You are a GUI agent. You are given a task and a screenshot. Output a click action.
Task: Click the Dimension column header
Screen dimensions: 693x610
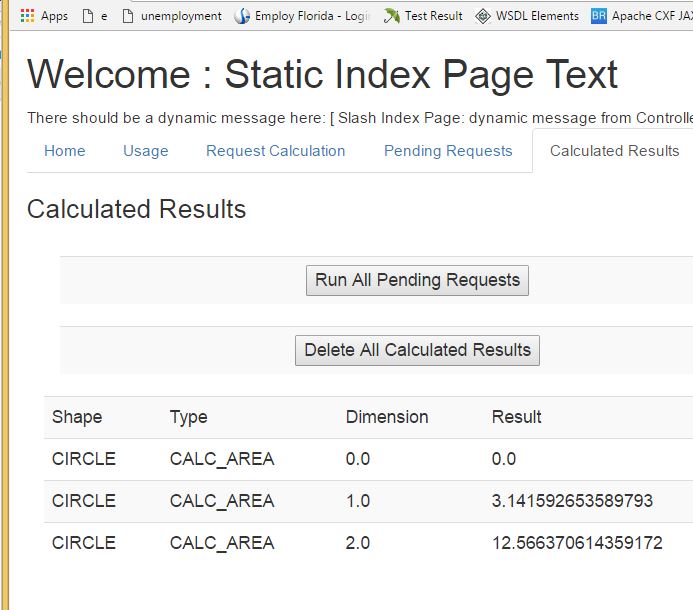(x=387, y=417)
